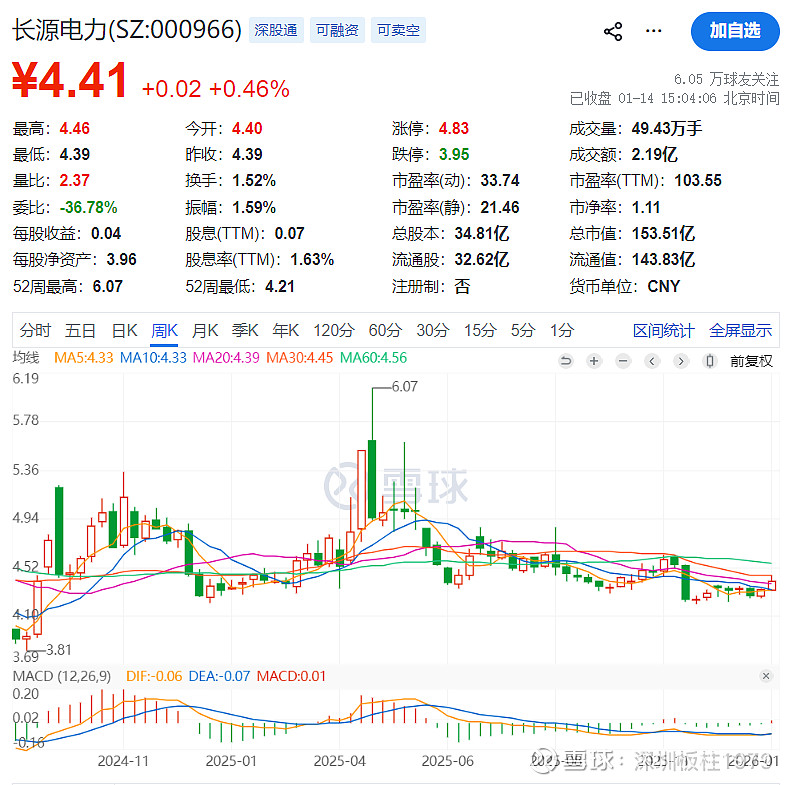
Task: Open 区间统计 range statistics
Action: 664,331
